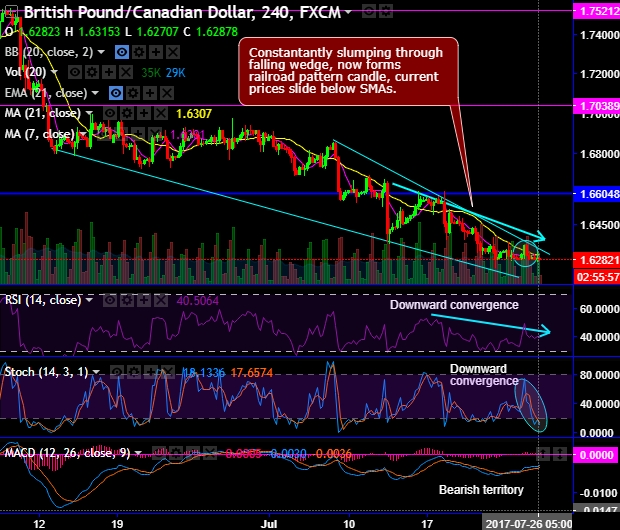The image size is (620, 530).
Task: Open the dropdown arrow next to MA (21, close)
Action: [89, 114]
